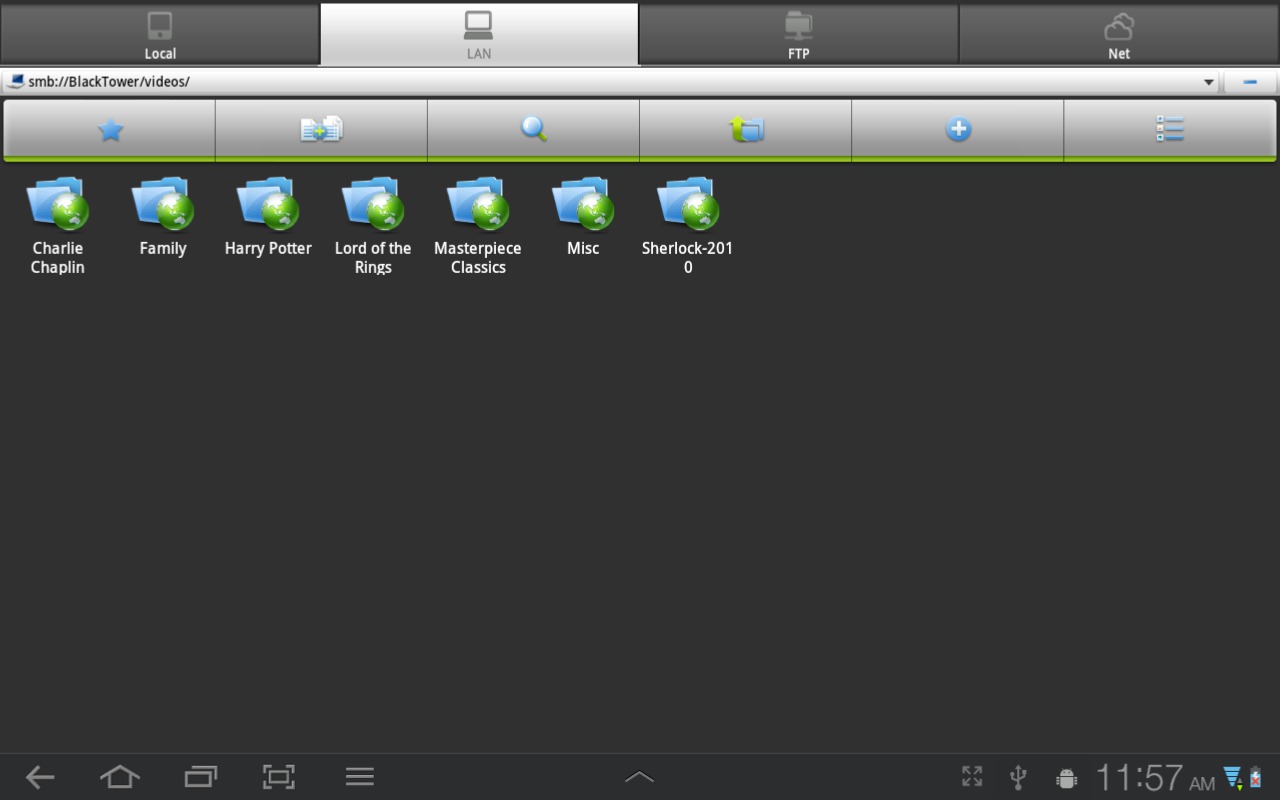Open the Harry Potter folder
This screenshot has width=1280, height=800.
click(268, 218)
